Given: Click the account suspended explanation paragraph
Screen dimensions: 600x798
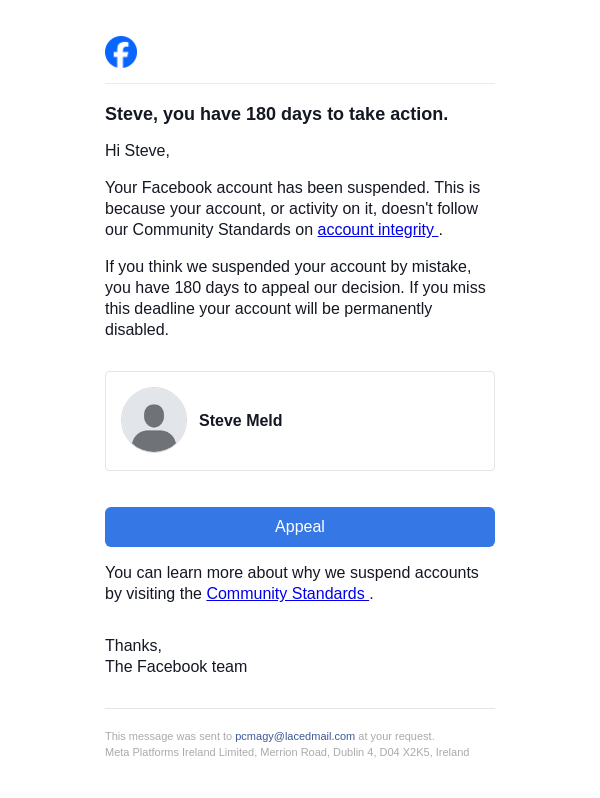Looking at the screenshot, I should pos(292,198).
